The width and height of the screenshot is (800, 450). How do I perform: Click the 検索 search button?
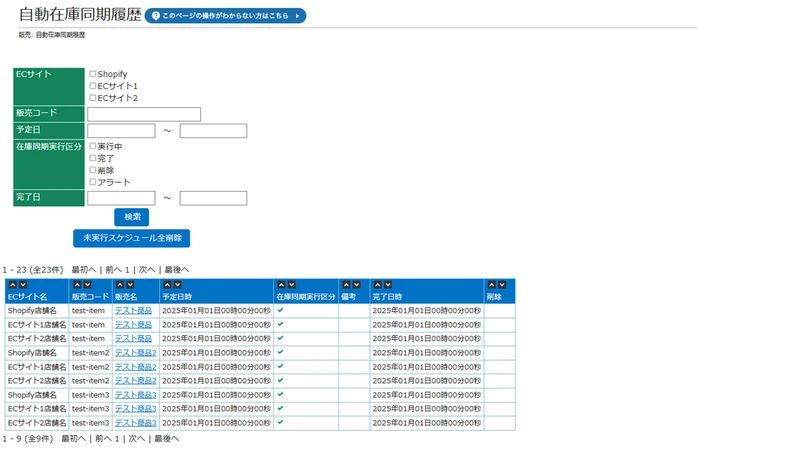(x=132, y=217)
